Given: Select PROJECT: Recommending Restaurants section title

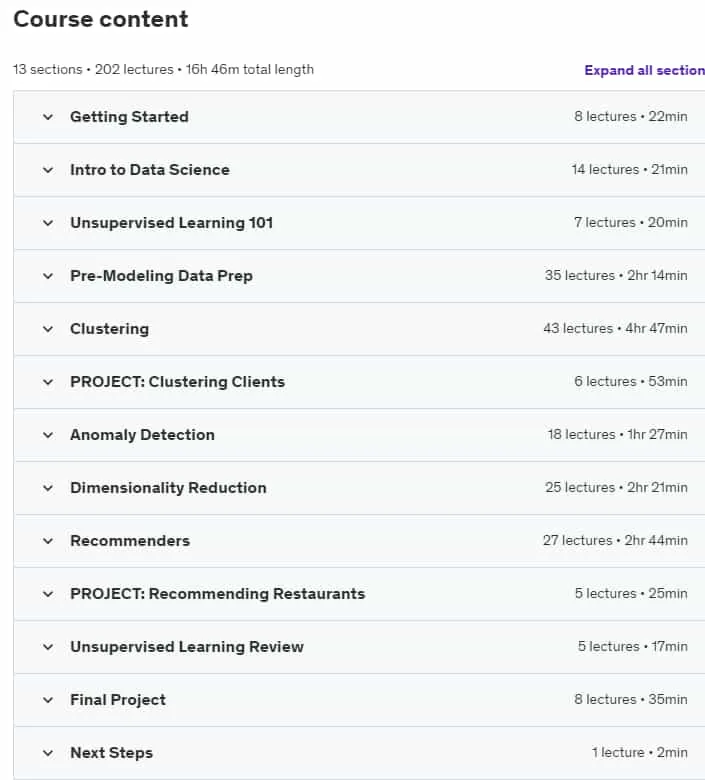Looking at the screenshot, I should [x=217, y=594].
